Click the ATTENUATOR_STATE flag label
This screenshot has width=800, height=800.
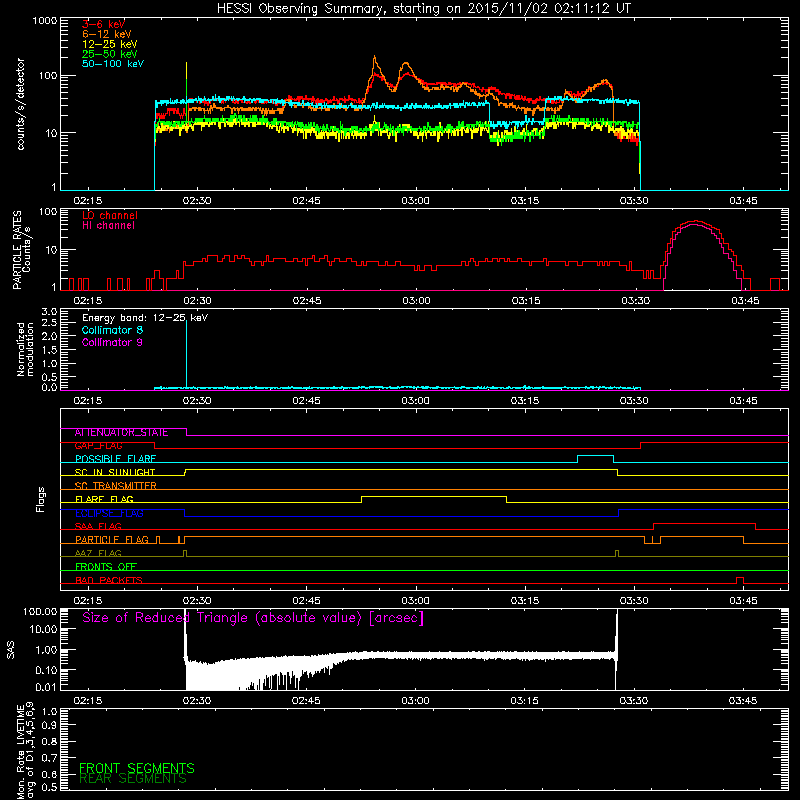pyautogui.click(x=121, y=433)
